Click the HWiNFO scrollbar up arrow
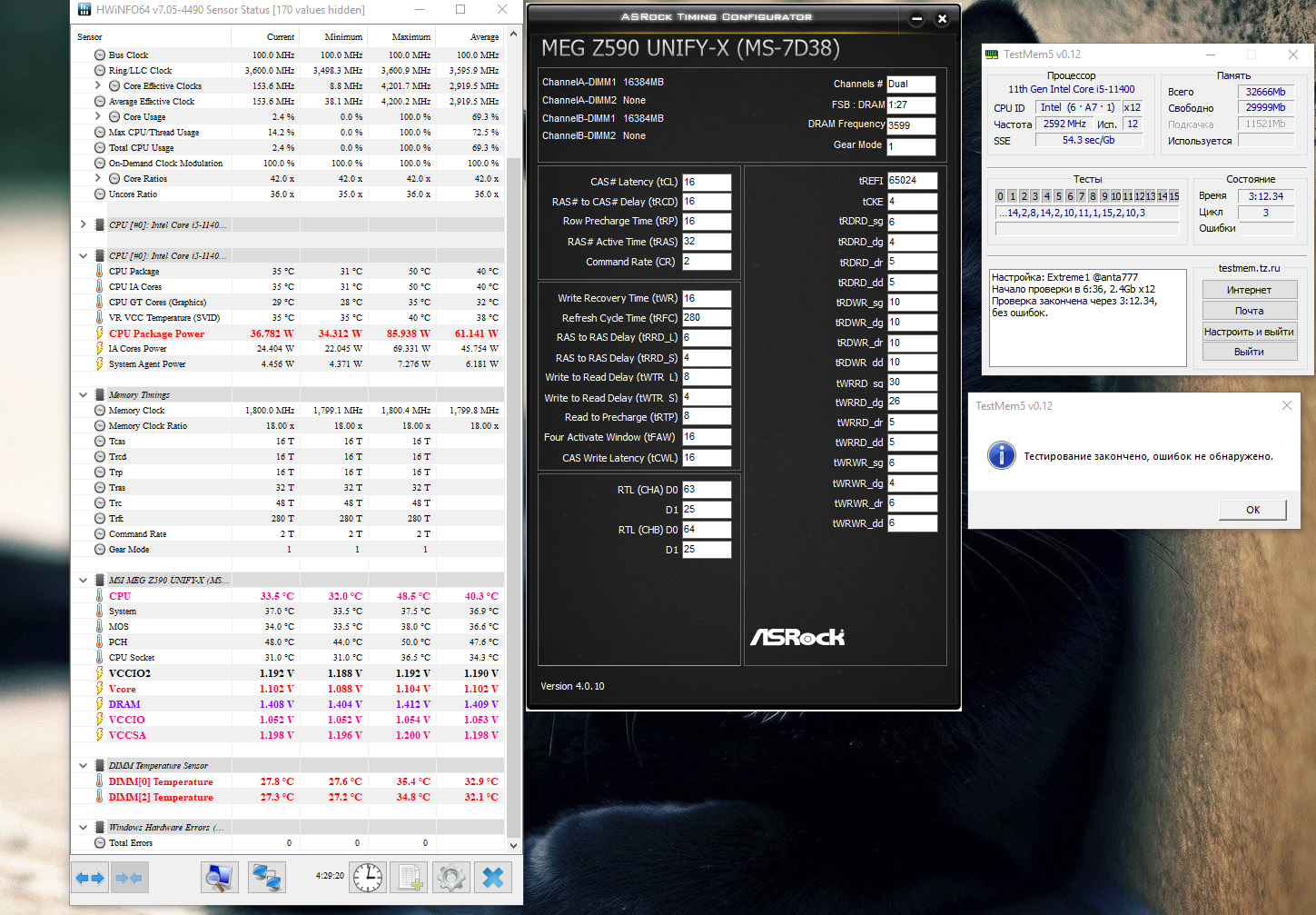This screenshot has width=1316, height=915. (x=513, y=35)
